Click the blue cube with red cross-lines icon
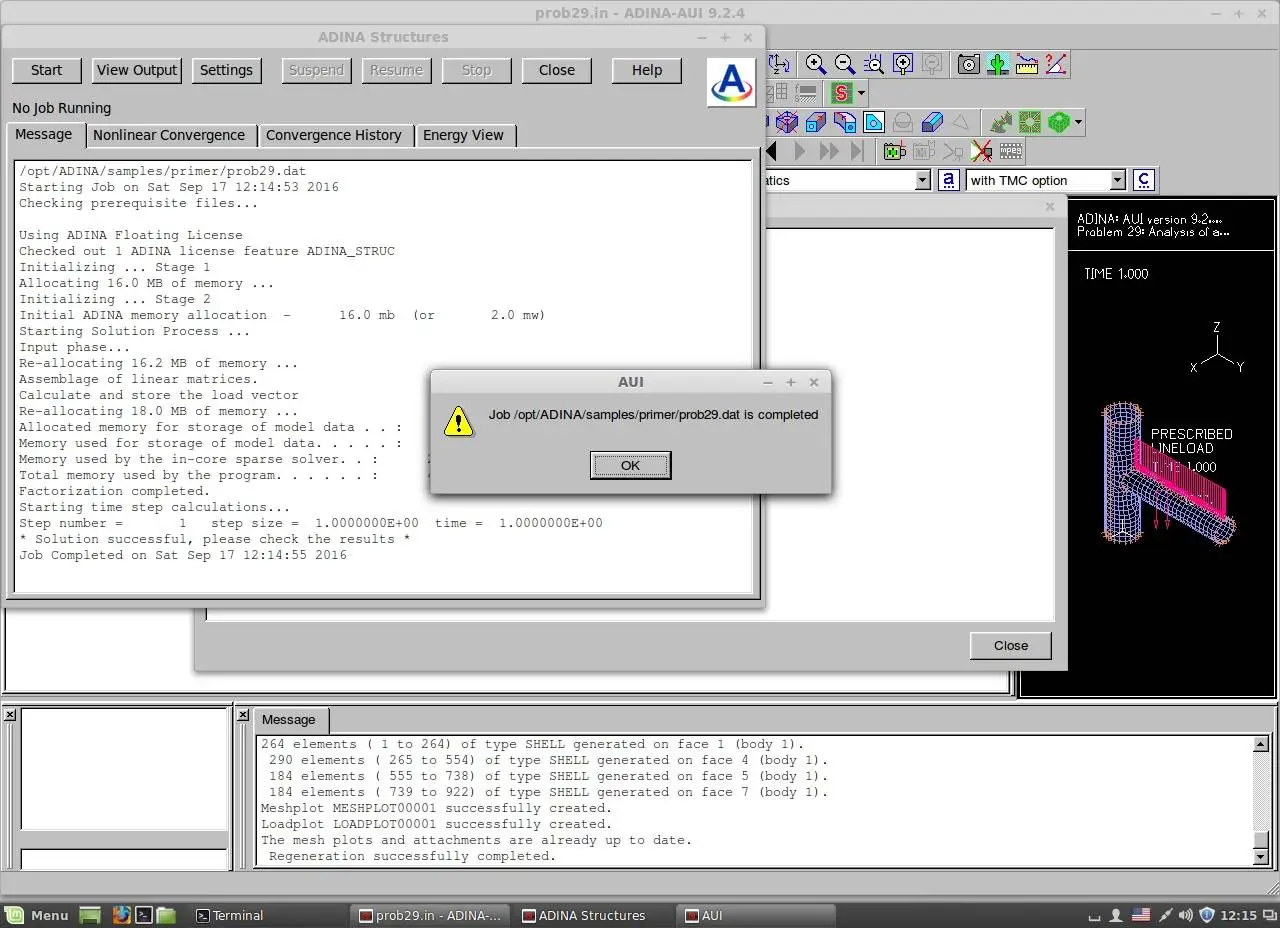1280x928 pixels. 787,122
